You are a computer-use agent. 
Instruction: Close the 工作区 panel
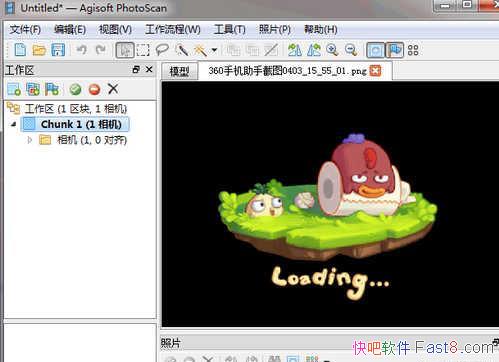click(149, 69)
